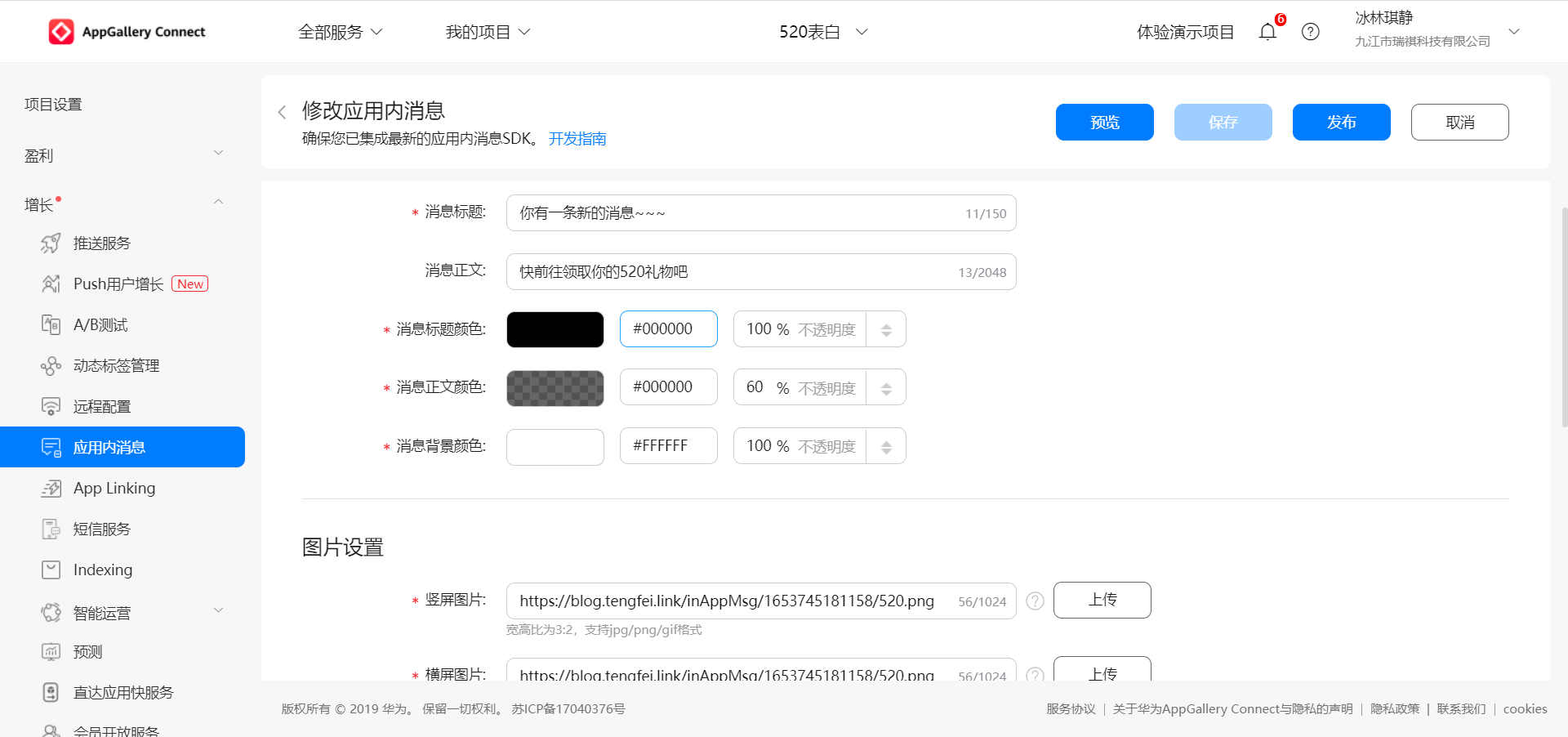
Task: Open the account menu for 冰林琪静
Action: 1437,29
